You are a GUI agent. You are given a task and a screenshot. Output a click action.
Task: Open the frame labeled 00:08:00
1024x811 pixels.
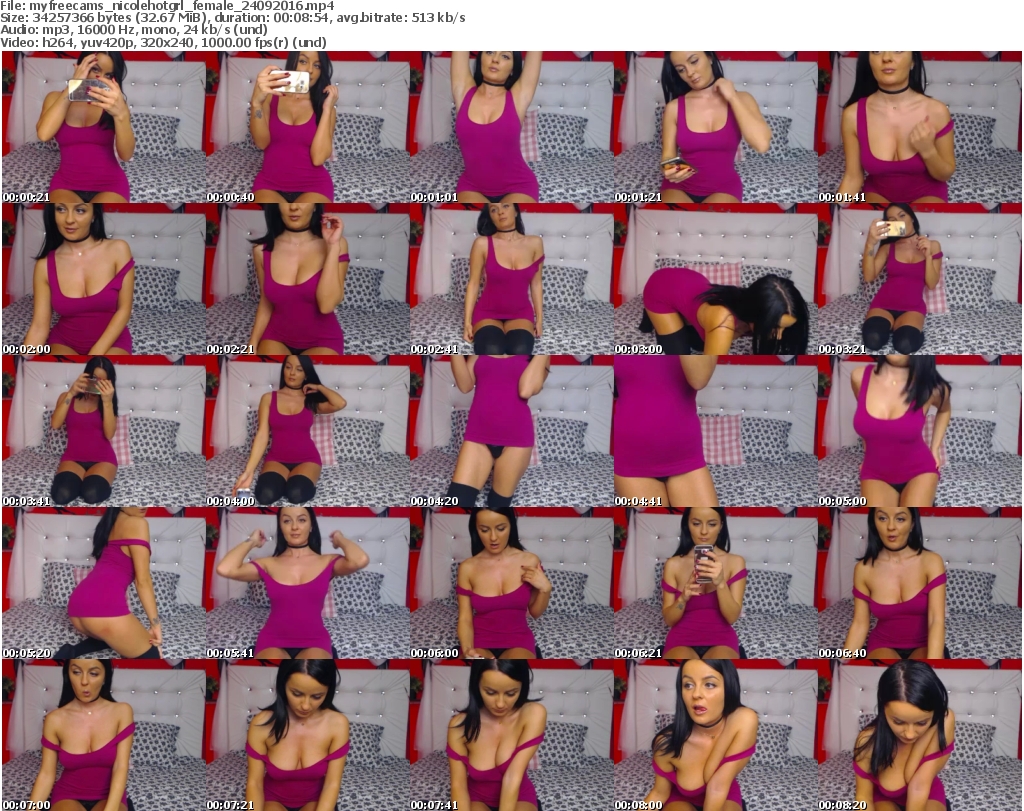pos(715,735)
